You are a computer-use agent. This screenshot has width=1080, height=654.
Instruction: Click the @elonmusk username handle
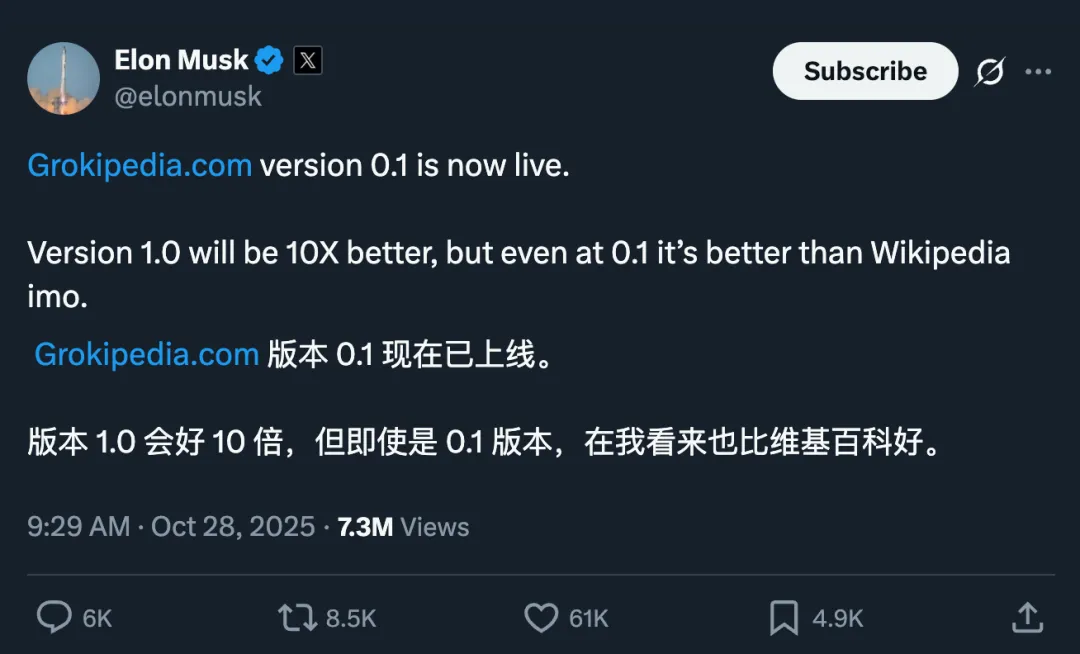(x=189, y=96)
